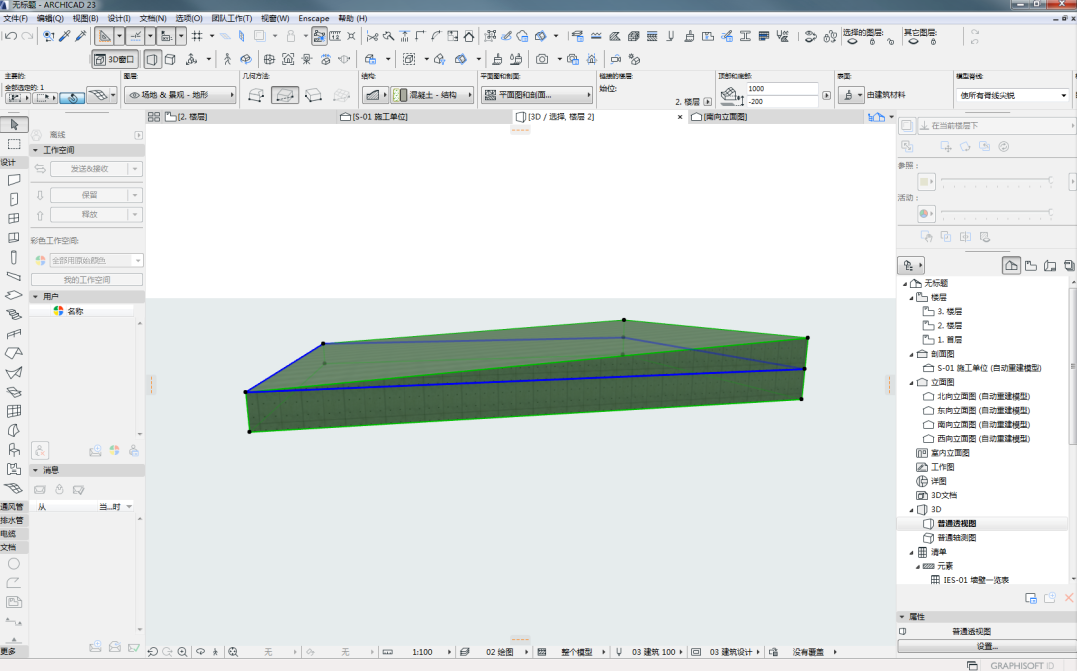Open the 使所有脊线尖锐 model ridges dropdown
This screenshot has width=1077, height=671.
tap(1012, 95)
